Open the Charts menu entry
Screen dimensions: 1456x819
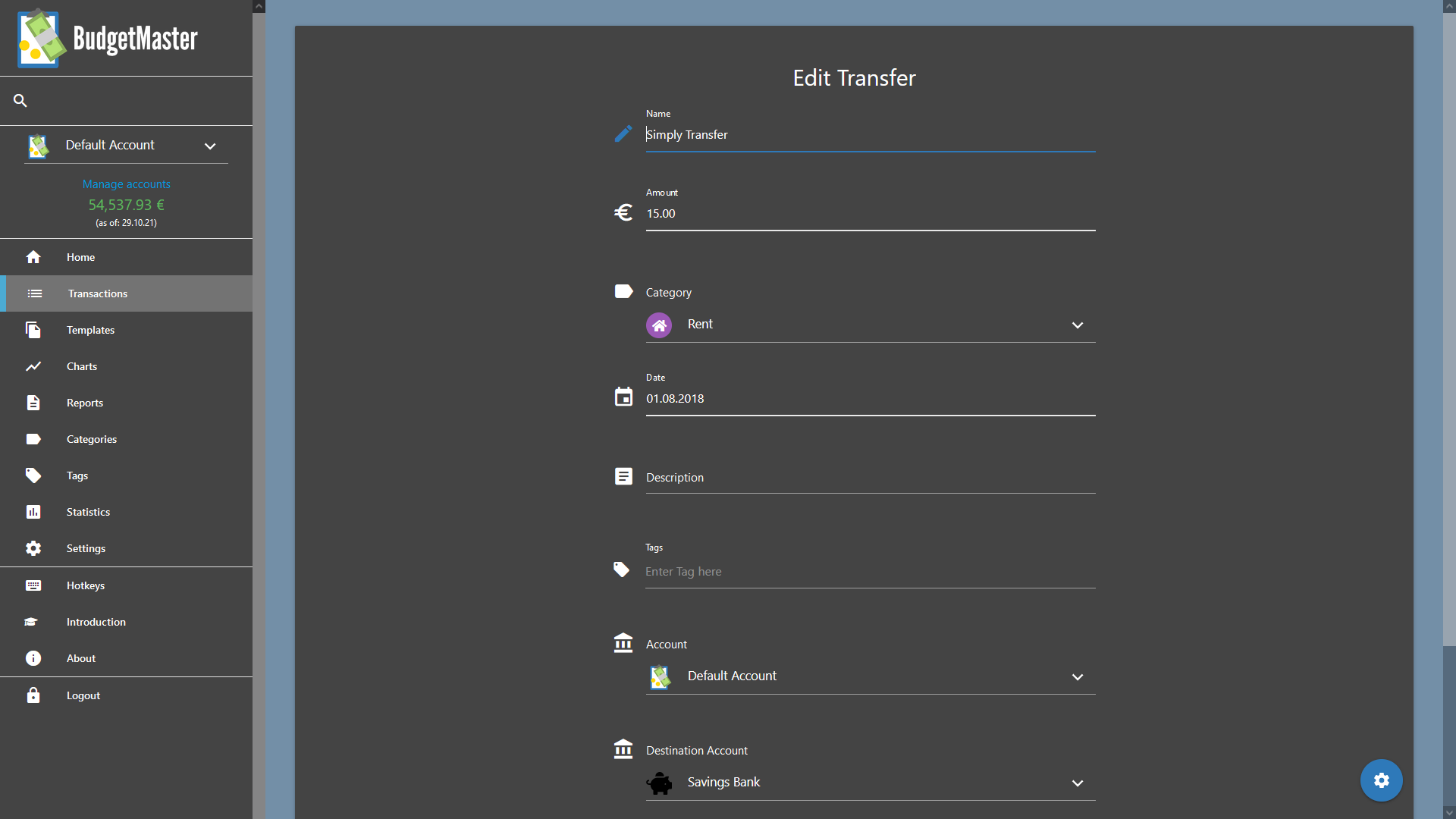[x=126, y=366]
